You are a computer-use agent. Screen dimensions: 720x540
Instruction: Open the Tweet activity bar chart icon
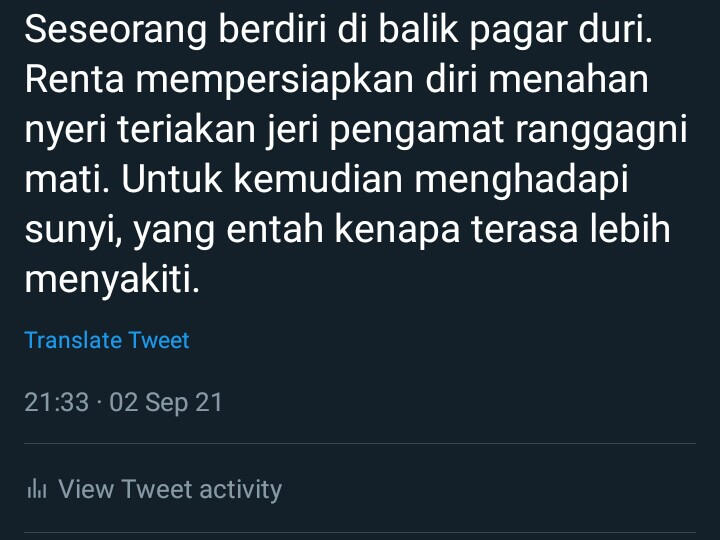37,489
